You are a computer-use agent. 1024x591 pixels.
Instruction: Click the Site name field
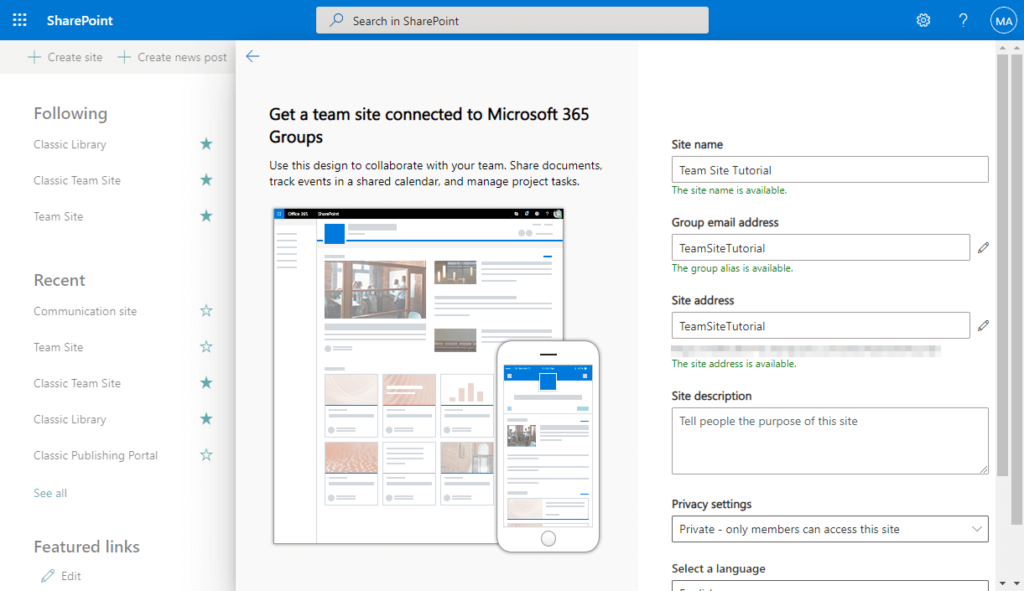(829, 170)
